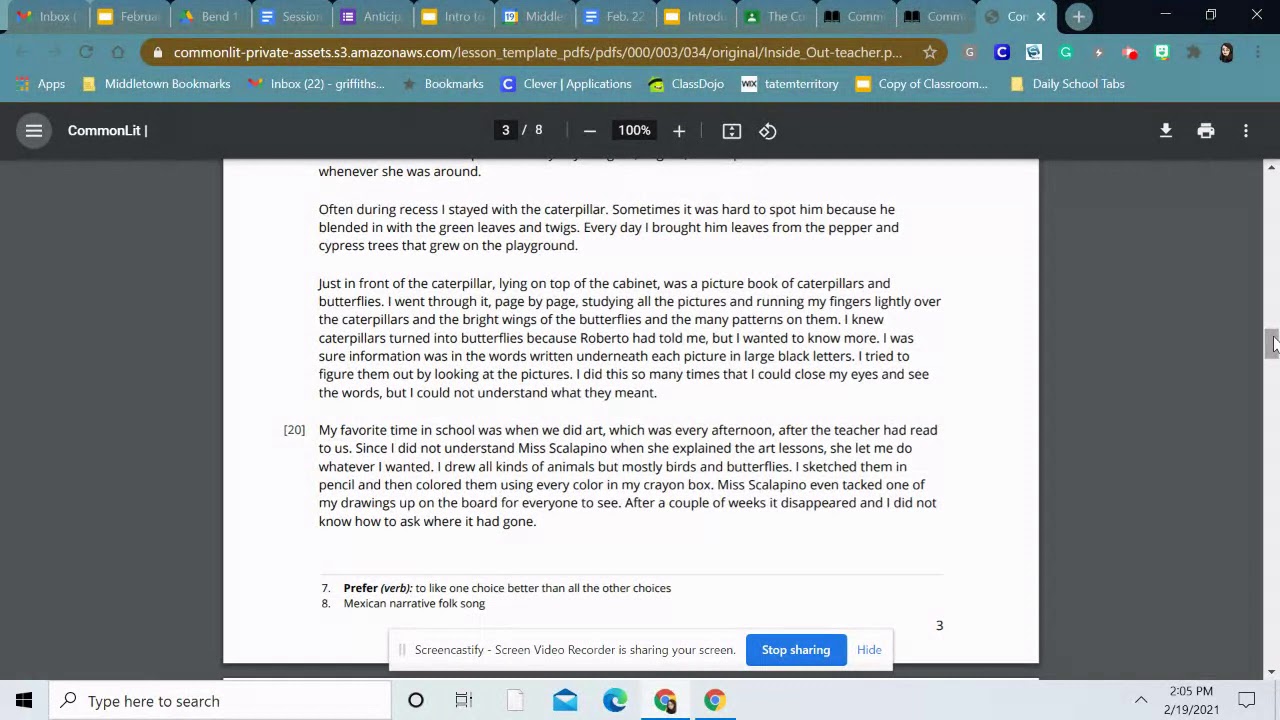
Task: Open the Extensions puzzle icon
Action: 1193,52
